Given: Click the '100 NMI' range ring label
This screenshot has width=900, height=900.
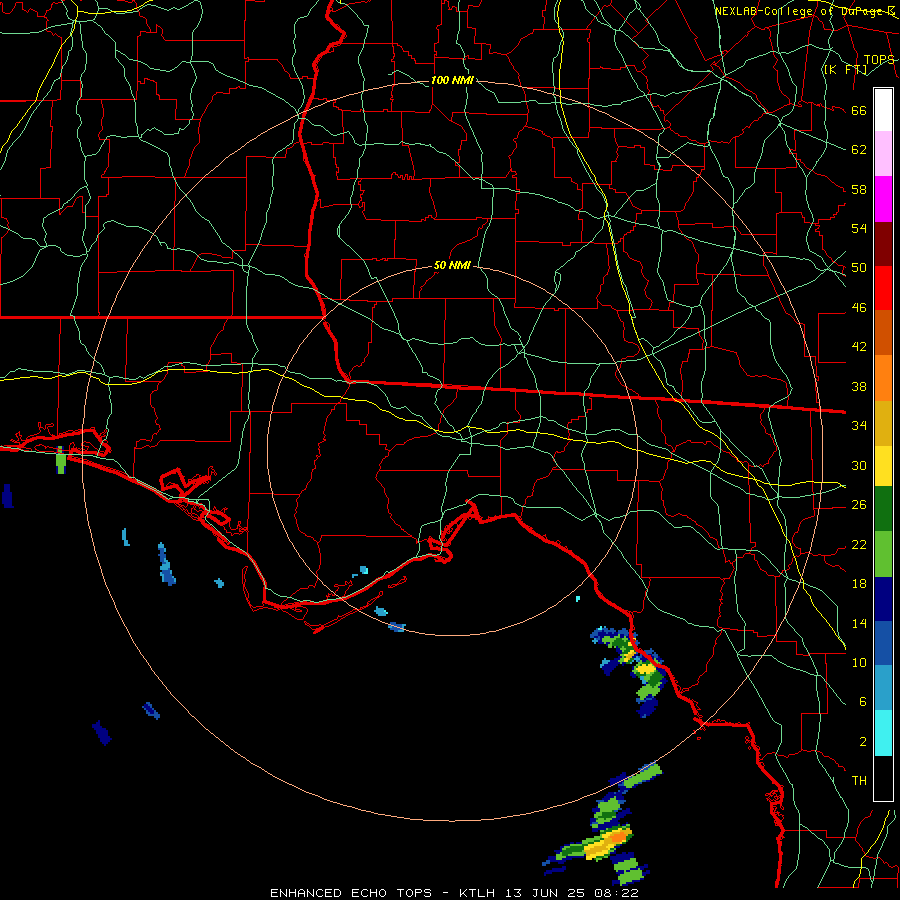Looking at the screenshot, I should (x=452, y=80).
